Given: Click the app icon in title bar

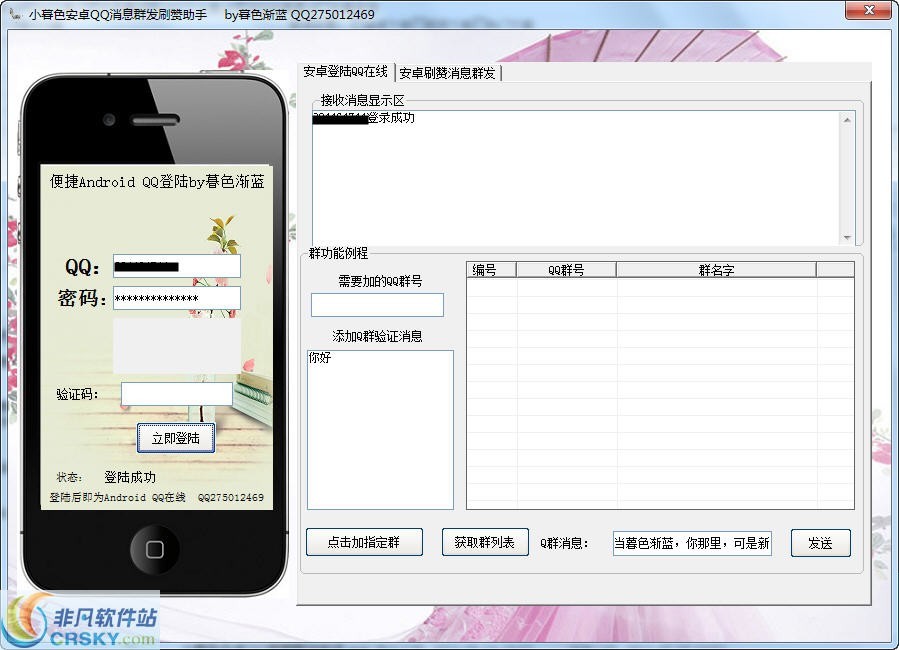Looking at the screenshot, I should (15, 14).
